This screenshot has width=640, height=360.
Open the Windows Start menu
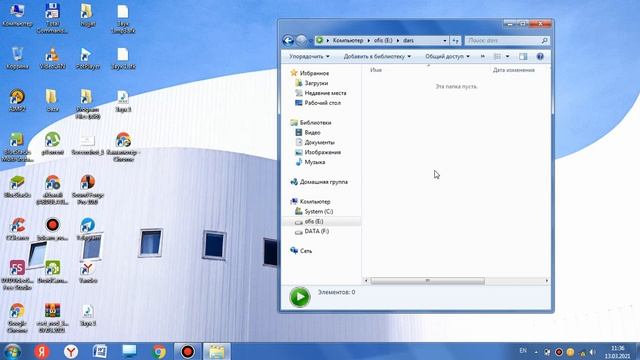[13, 351]
